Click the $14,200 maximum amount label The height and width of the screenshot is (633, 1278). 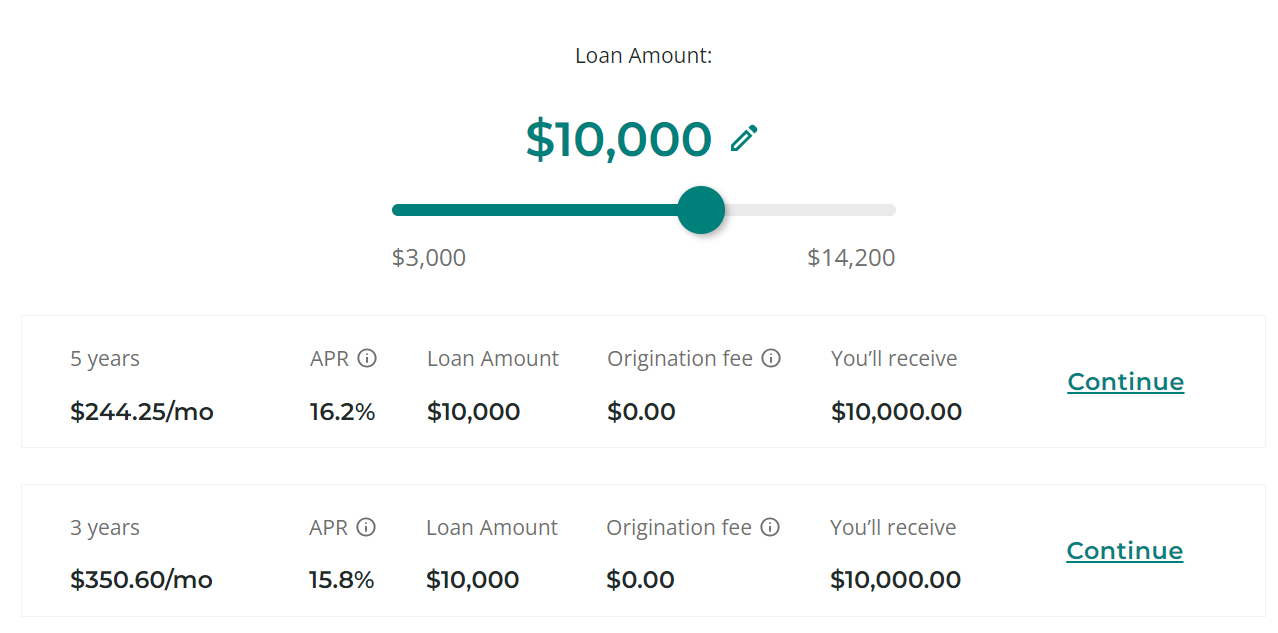(x=851, y=258)
